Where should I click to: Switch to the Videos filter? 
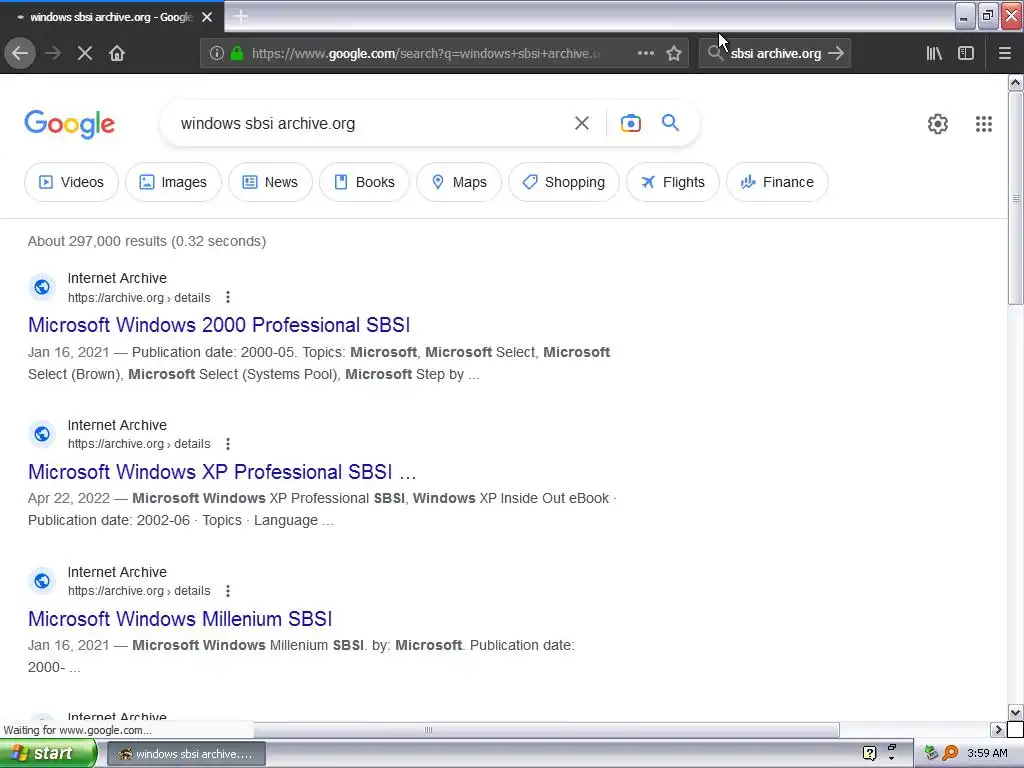[71, 182]
